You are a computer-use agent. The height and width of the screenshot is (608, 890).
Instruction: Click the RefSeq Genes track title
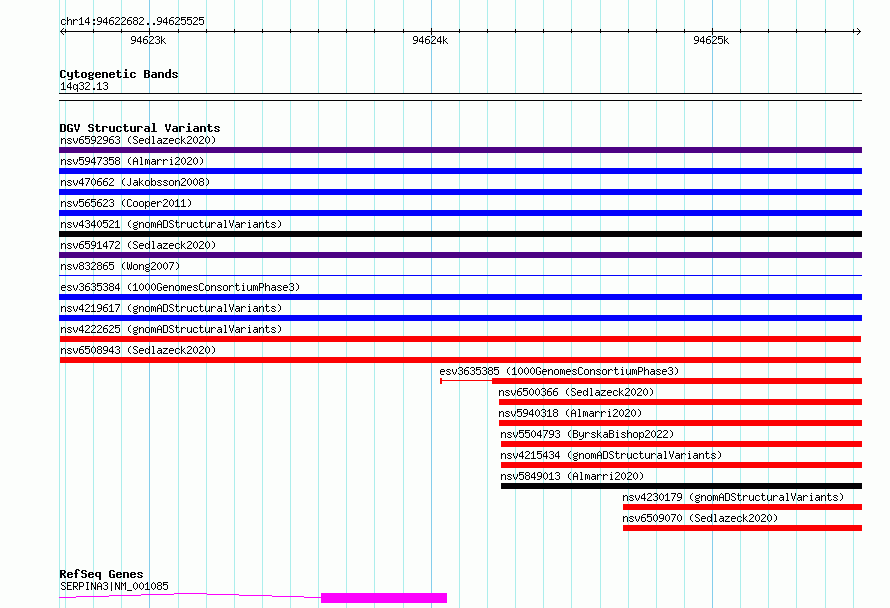pos(101,574)
